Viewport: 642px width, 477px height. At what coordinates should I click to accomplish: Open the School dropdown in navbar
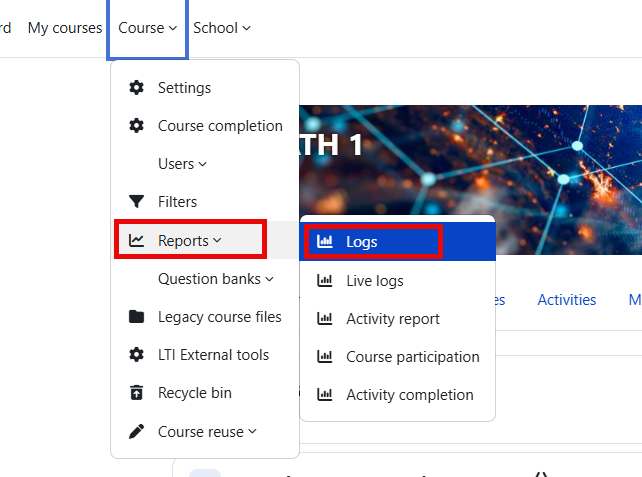click(221, 28)
